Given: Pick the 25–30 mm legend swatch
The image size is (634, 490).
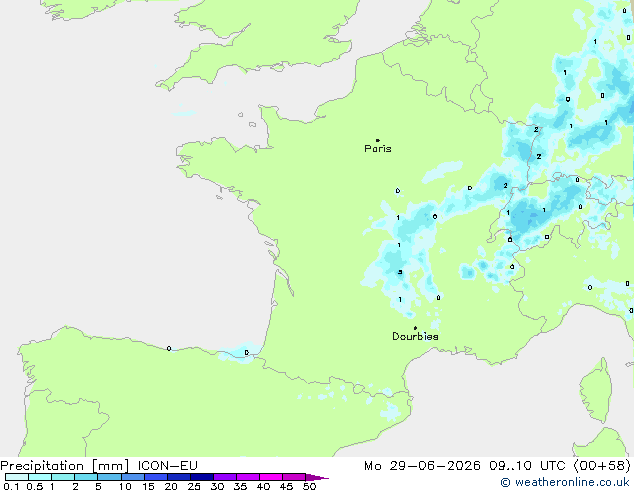Looking at the screenshot, I should (x=201, y=477).
